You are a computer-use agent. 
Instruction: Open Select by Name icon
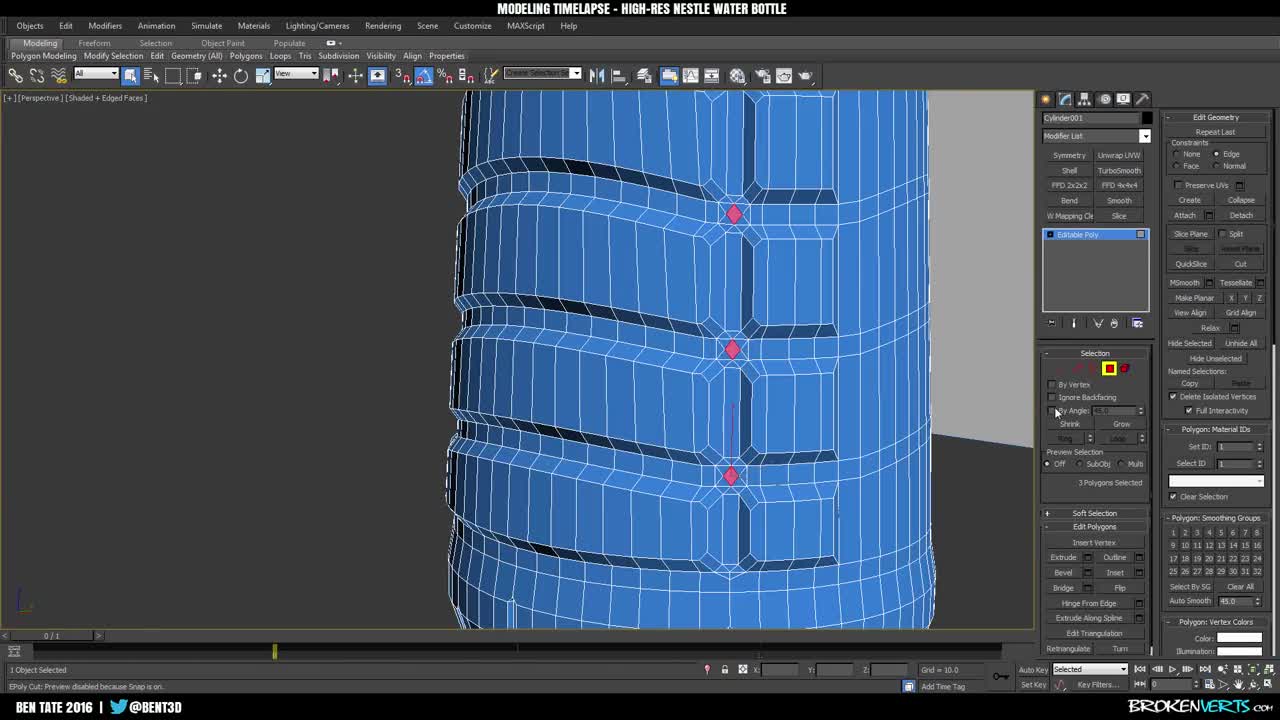pyautogui.click(x=151, y=76)
